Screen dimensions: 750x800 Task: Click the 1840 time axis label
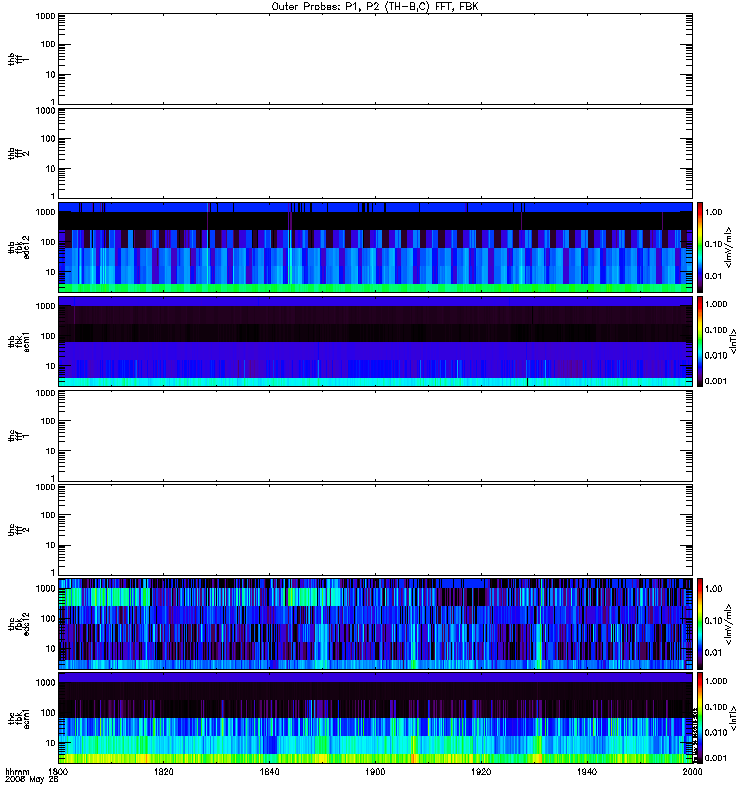tap(269, 772)
